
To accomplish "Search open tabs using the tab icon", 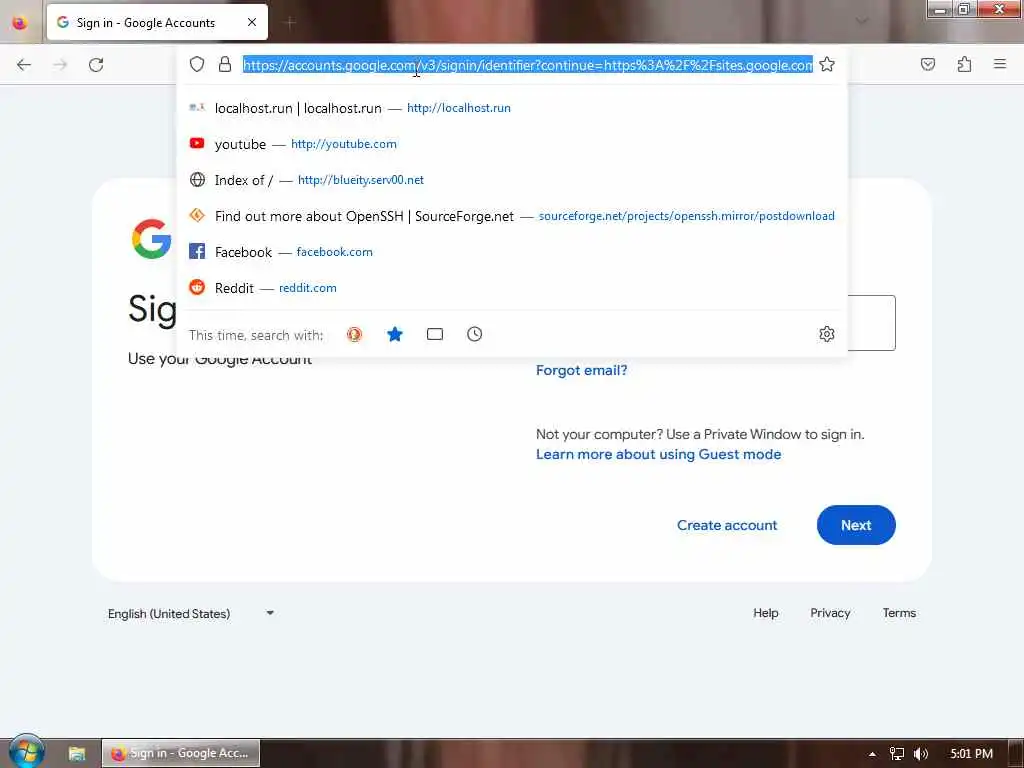I will pyautogui.click(x=435, y=334).
